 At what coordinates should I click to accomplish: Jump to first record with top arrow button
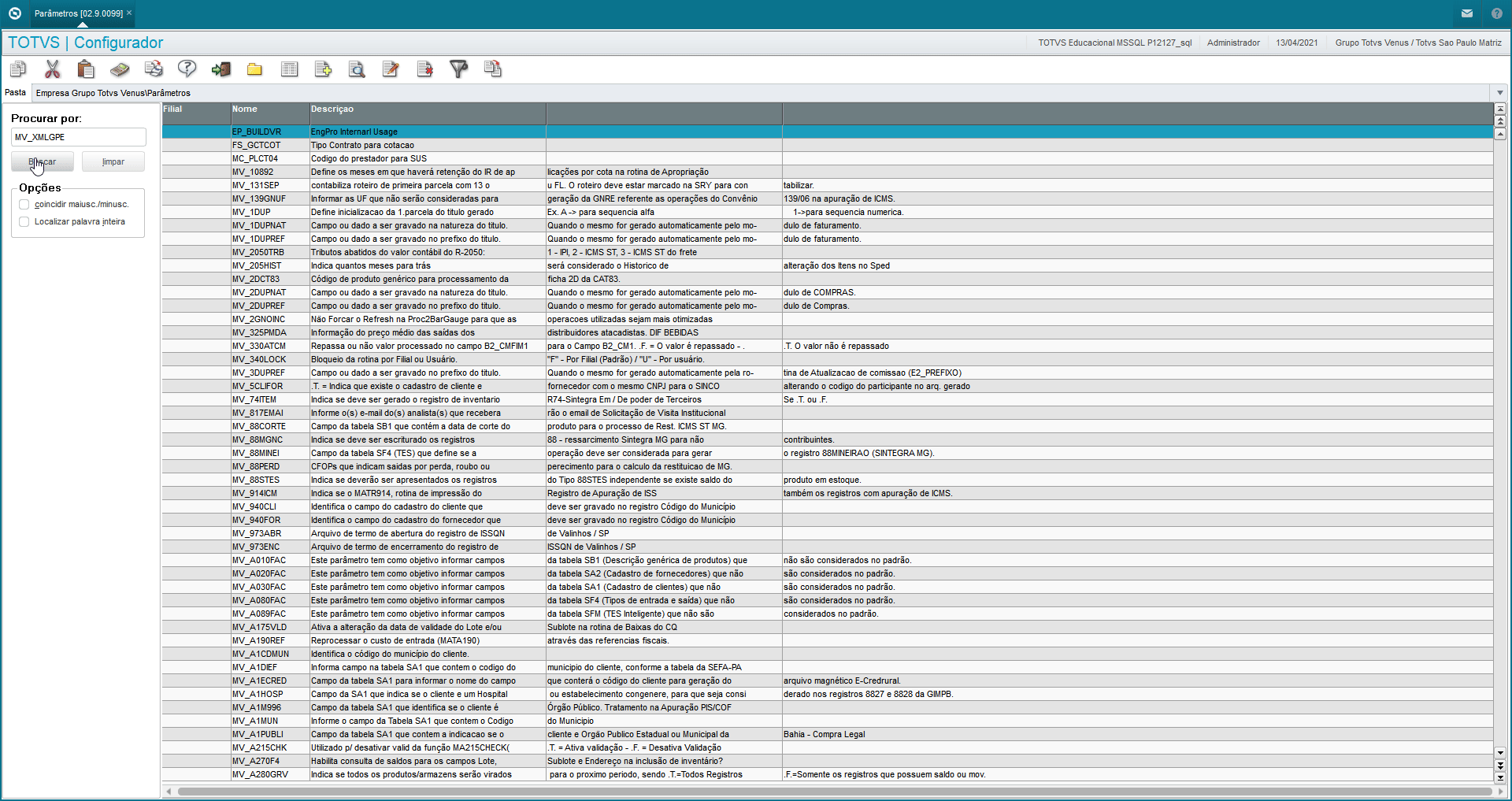(x=1500, y=109)
